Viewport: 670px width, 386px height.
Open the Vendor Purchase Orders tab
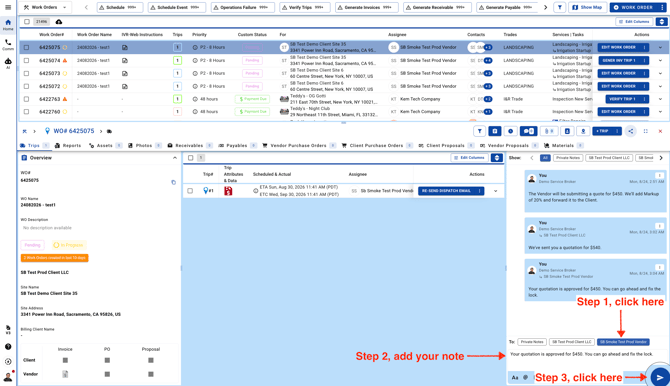pos(299,146)
